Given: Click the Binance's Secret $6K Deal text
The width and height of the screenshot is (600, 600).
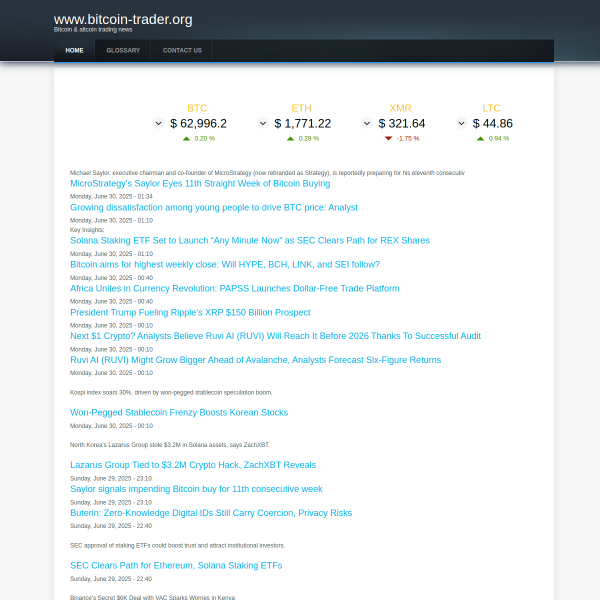Looking at the screenshot, I should tap(152, 597).
